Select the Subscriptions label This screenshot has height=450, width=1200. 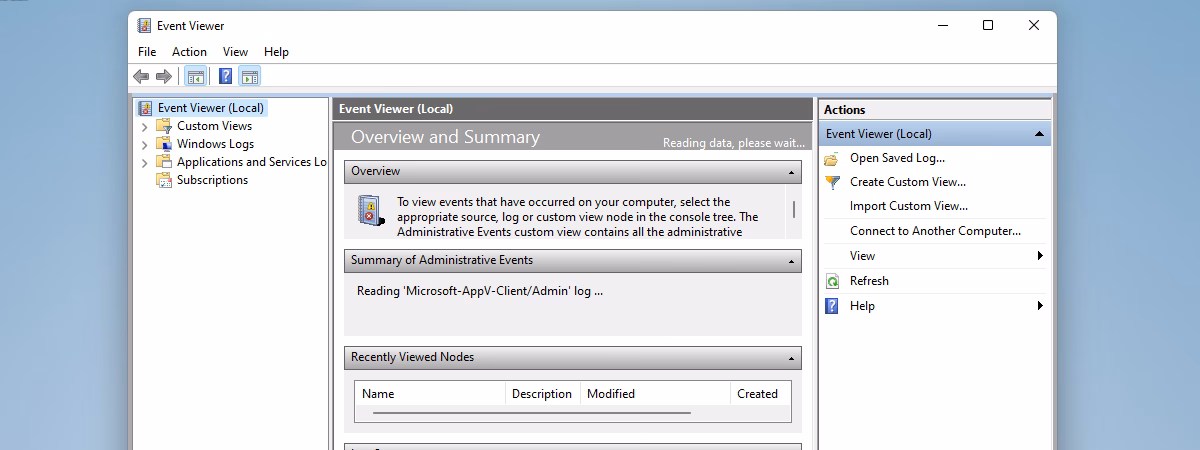212,180
